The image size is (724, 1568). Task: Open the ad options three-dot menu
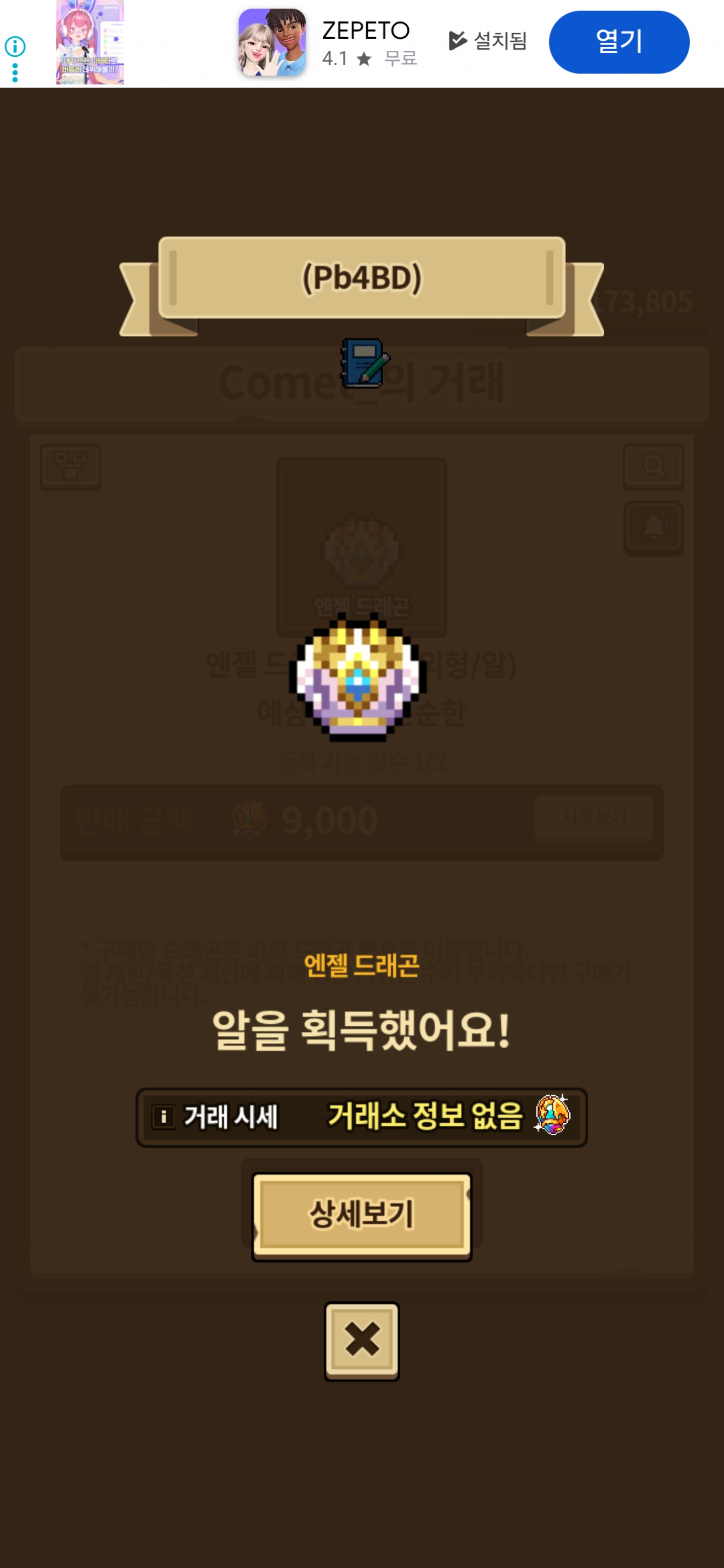click(15, 72)
